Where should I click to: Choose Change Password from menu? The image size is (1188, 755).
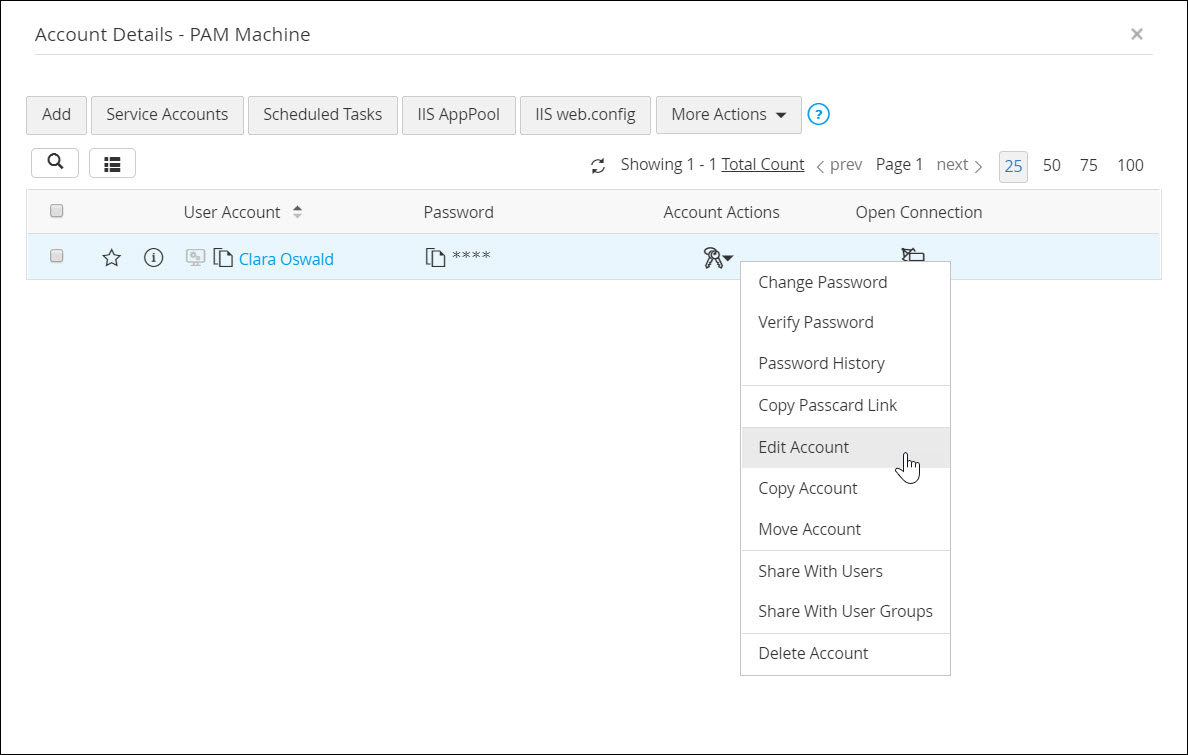(x=845, y=282)
